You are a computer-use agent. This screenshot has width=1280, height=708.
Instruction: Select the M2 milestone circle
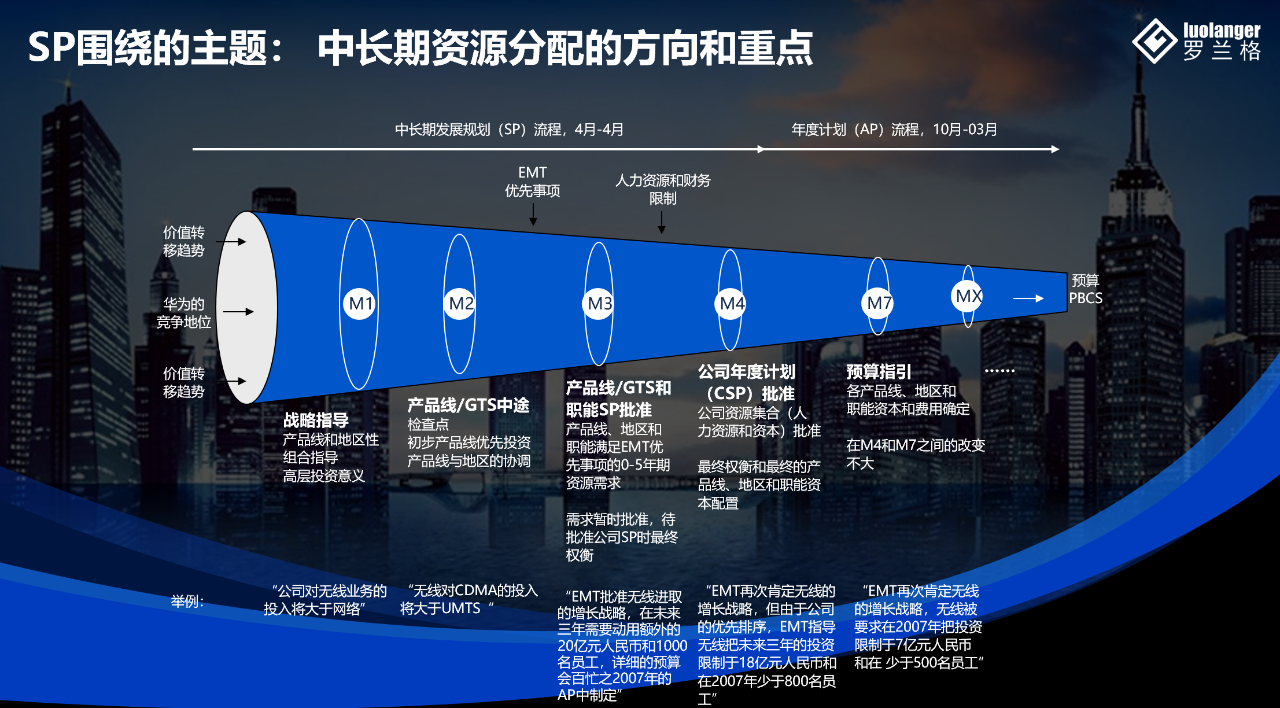[x=460, y=303]
